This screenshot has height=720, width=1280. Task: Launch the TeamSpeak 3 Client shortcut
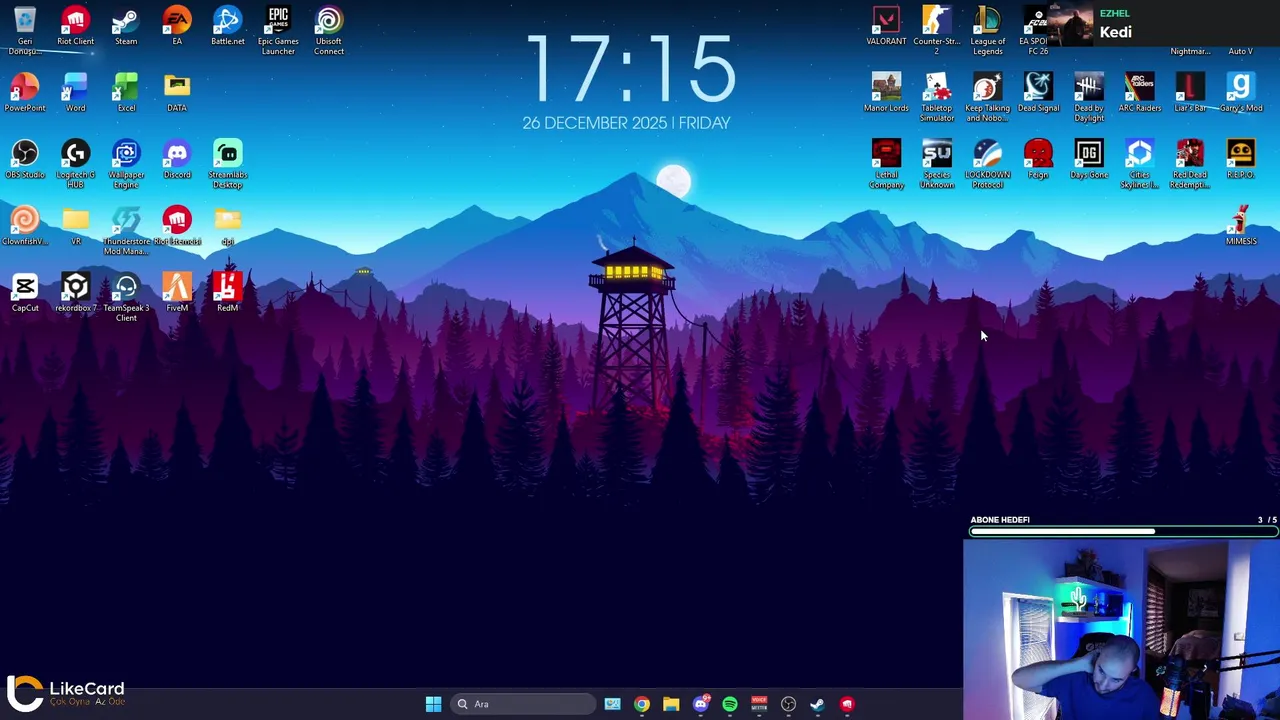(x=126, y=298)
